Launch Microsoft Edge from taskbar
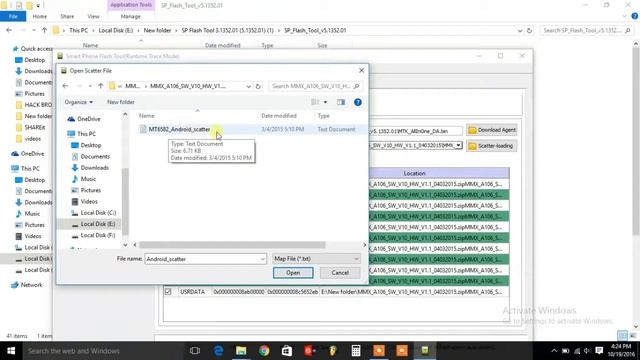The width and height of the screenshot is (640, 360). (218, 351)
